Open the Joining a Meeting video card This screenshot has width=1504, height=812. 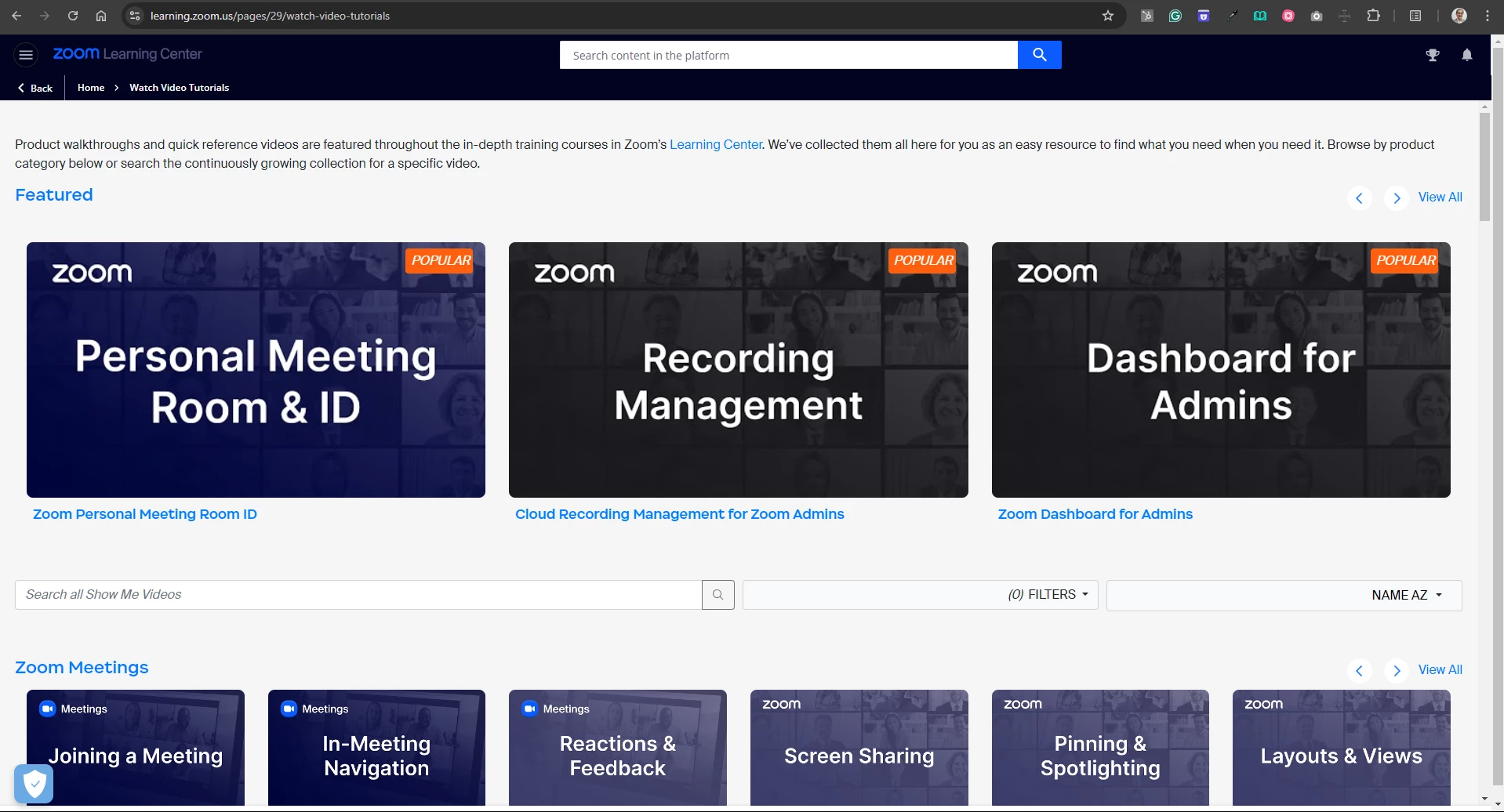(x=136, y=748)
